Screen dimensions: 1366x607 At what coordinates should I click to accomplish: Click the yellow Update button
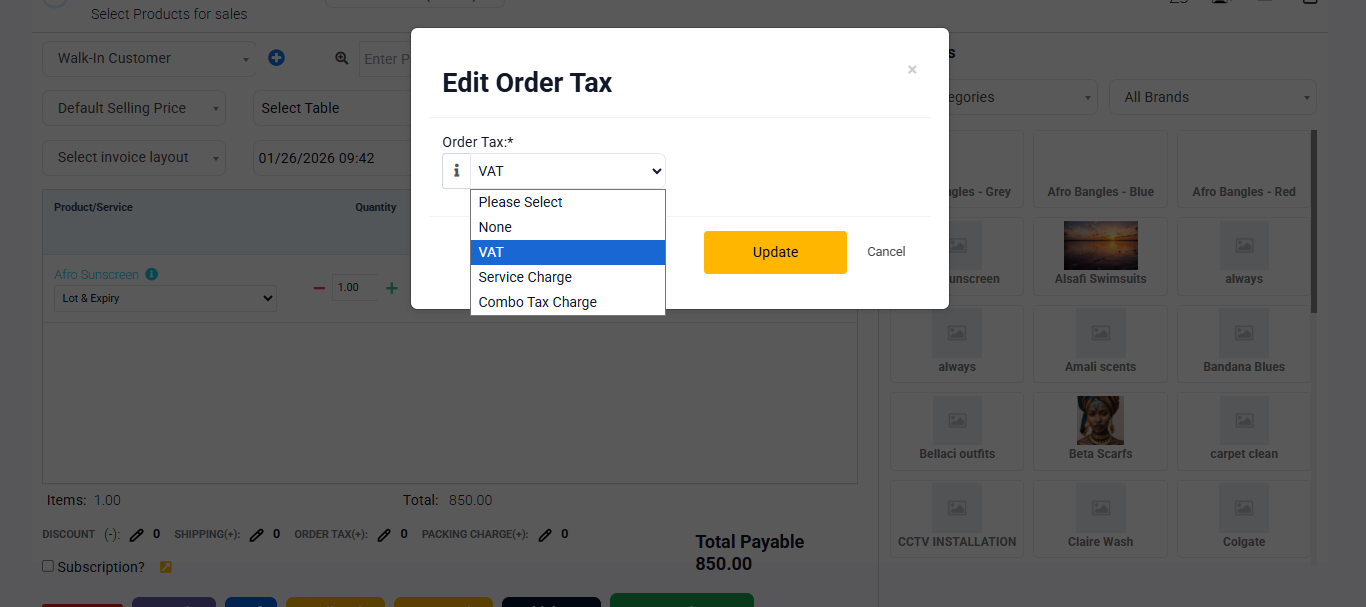point(775,252)
